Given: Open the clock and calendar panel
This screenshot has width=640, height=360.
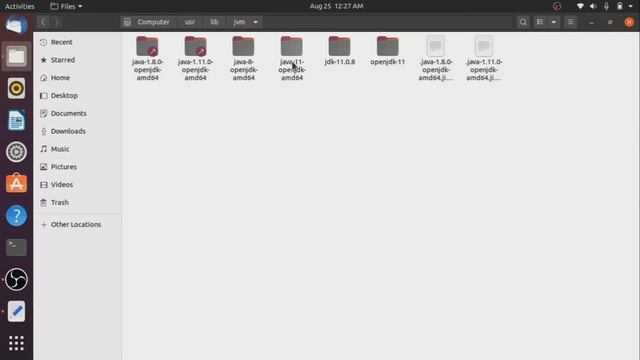Looking at the screenshot, I should click(336, 6).
